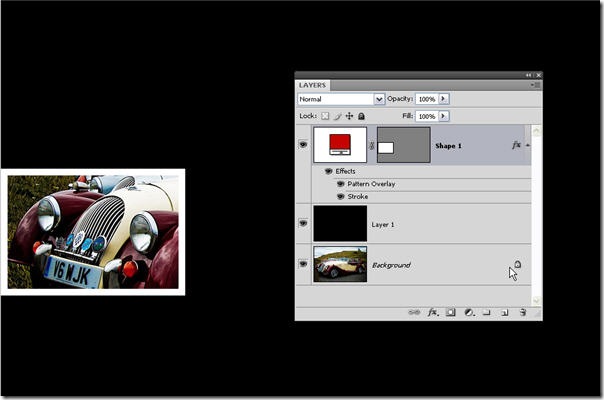Toggle visibility of Layer 1
This screenshot has width=604, height=400.
coord(303,225)
